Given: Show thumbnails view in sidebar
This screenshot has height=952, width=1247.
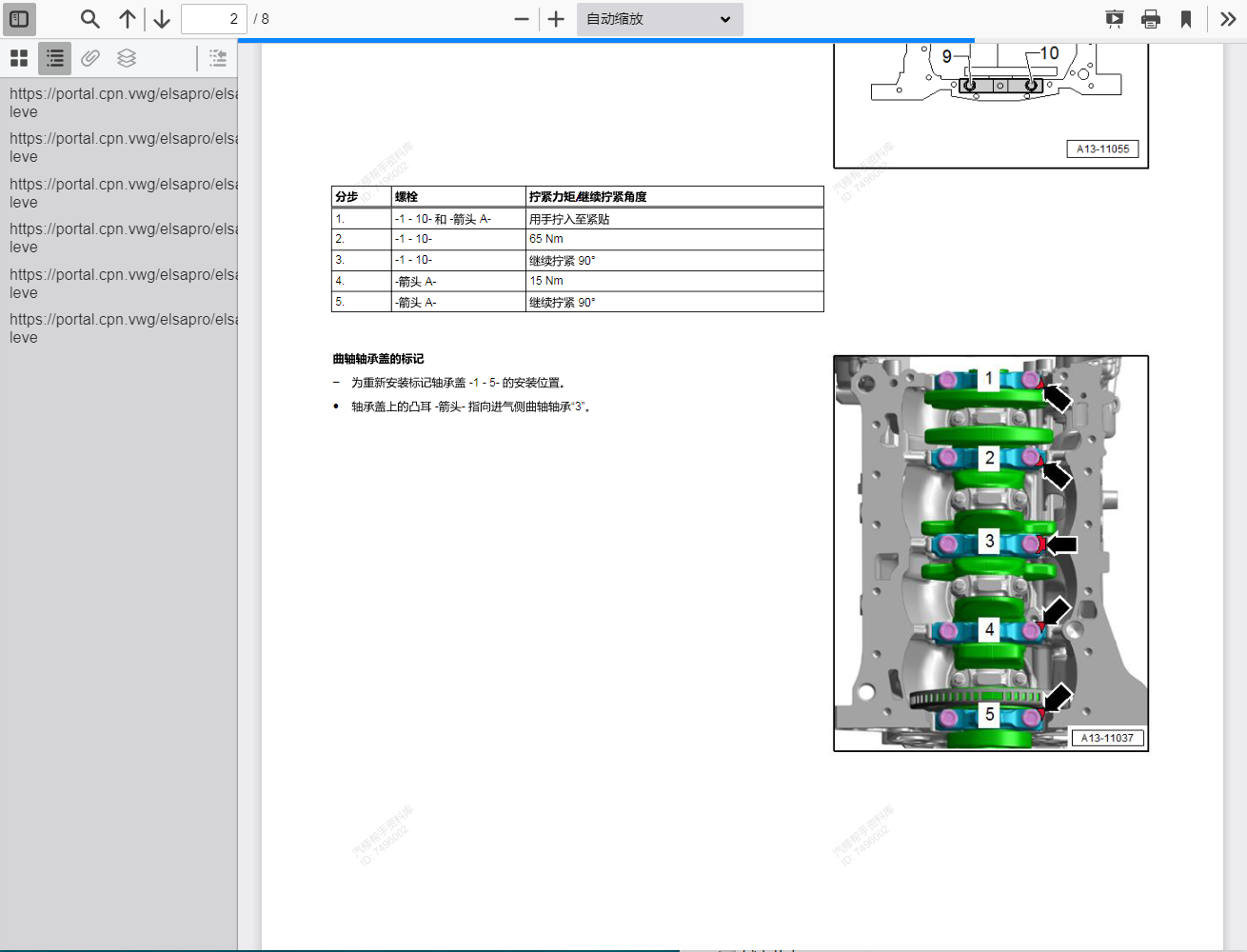Looking at the screenshot, I should 19,58.
